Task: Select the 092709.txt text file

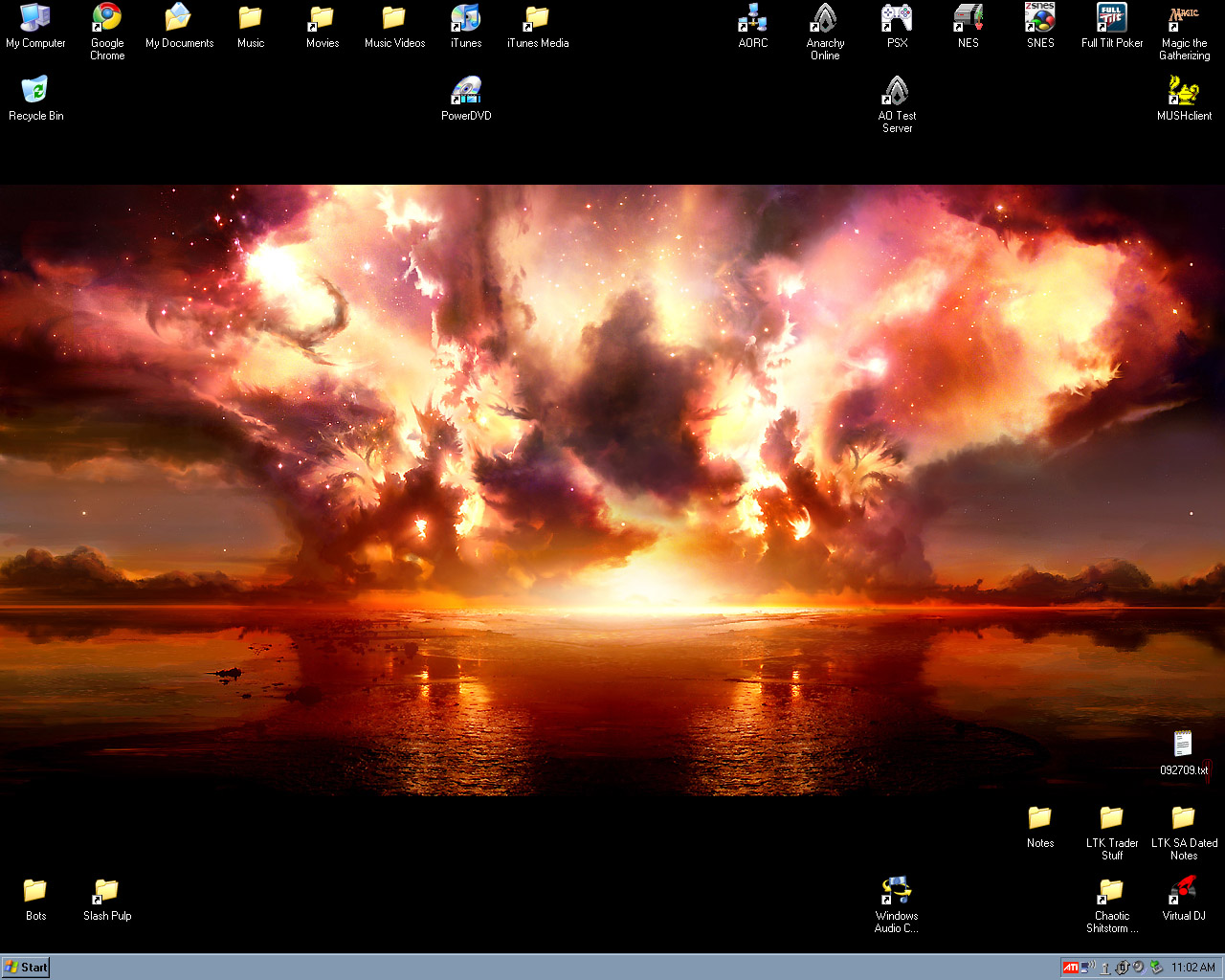Action: 1184,746
